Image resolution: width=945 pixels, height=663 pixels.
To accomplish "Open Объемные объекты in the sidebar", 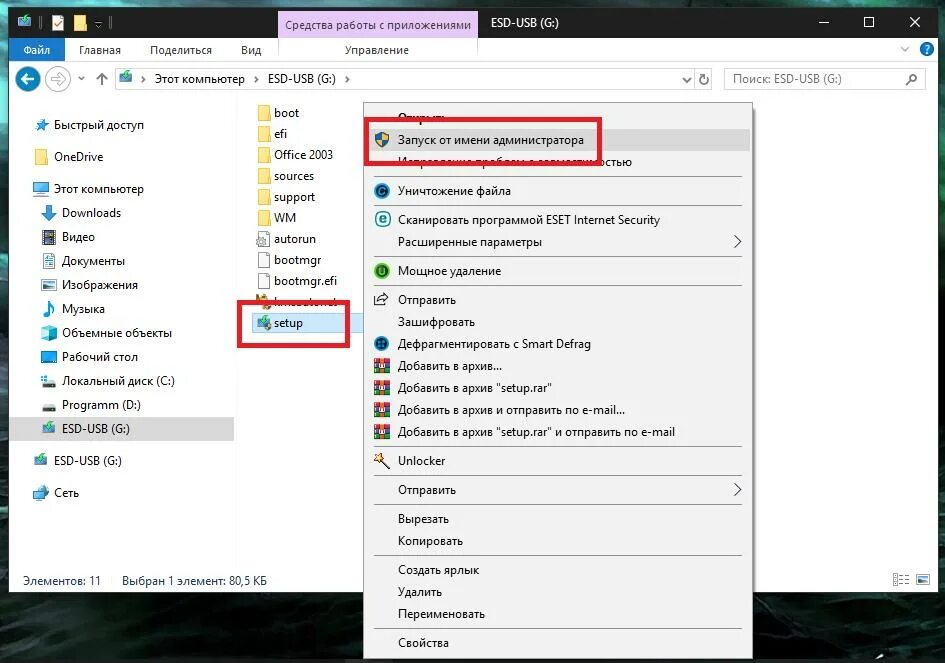I will (x=117, y=333).
